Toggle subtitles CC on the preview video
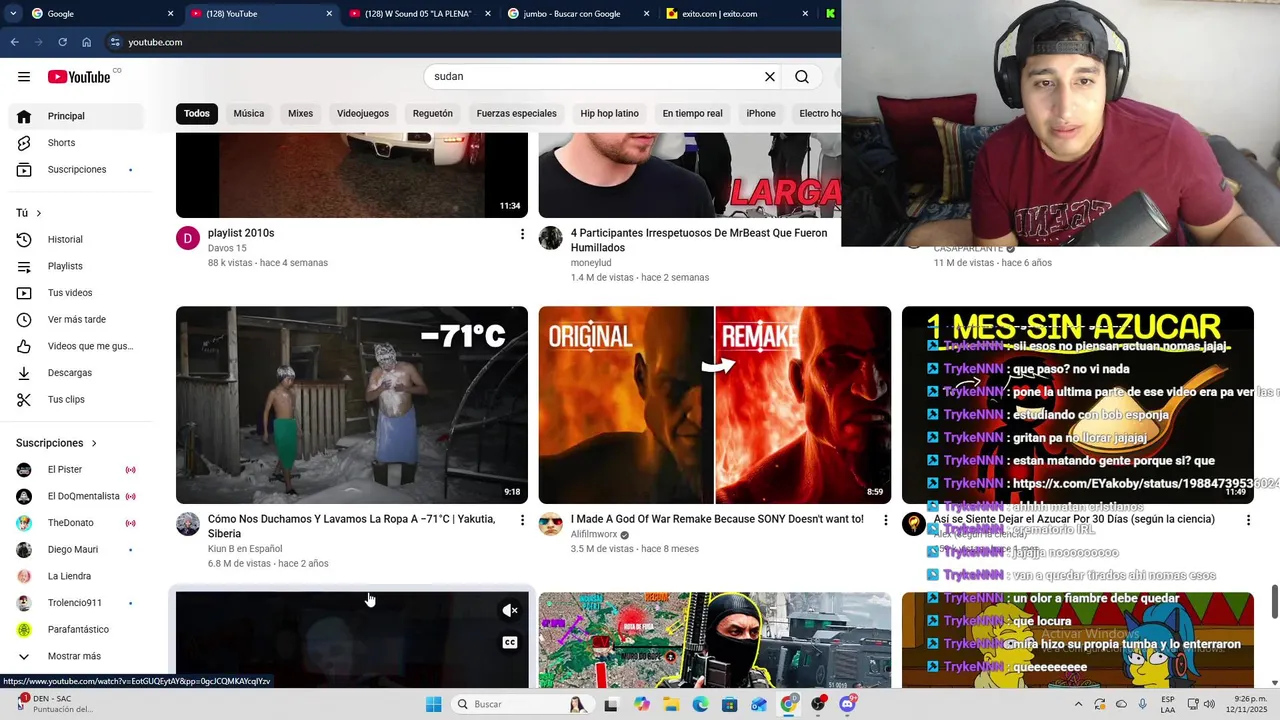Image resolution: width=1280 pixels, height=720 pixels. (x=510, y=643)
